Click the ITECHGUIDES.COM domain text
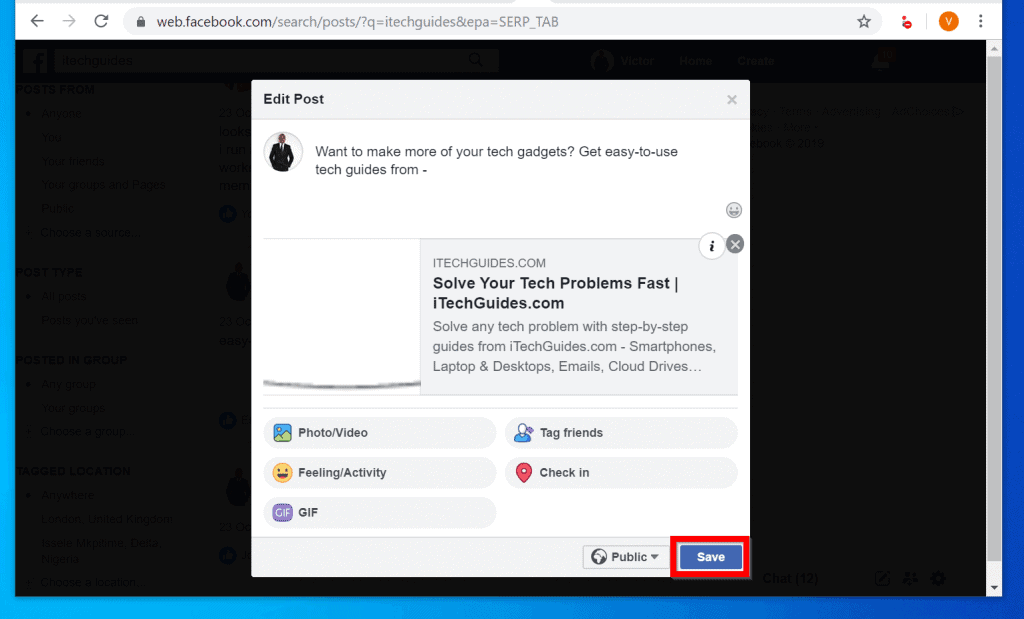Viewport: 1024px width, 619px height. click(x=489, y=263)
